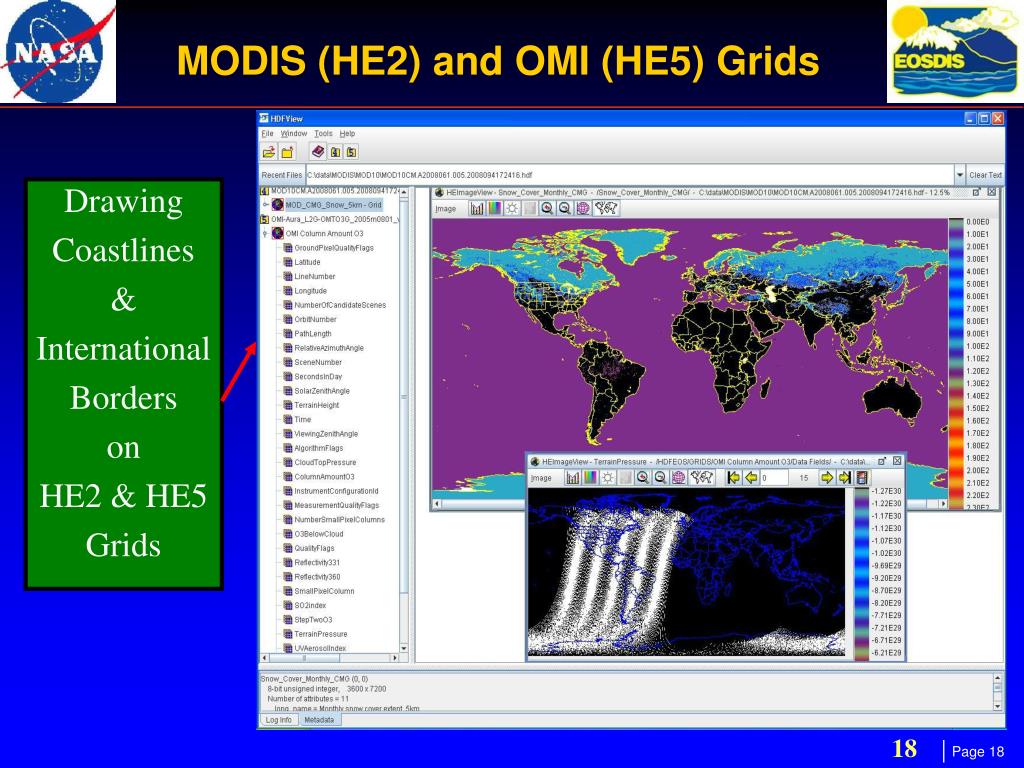Select the Reflectivity331 dataset
This screenshot has height=768, width=1024.
[317, 562]
